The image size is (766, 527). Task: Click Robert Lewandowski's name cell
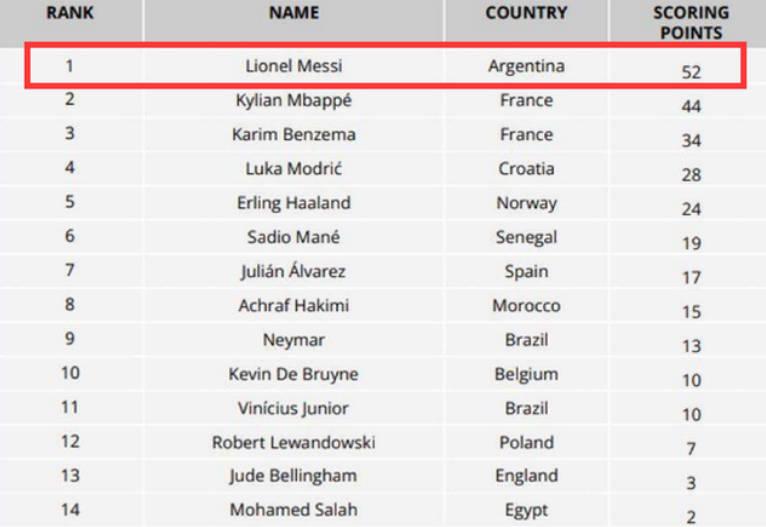[294, 442]
